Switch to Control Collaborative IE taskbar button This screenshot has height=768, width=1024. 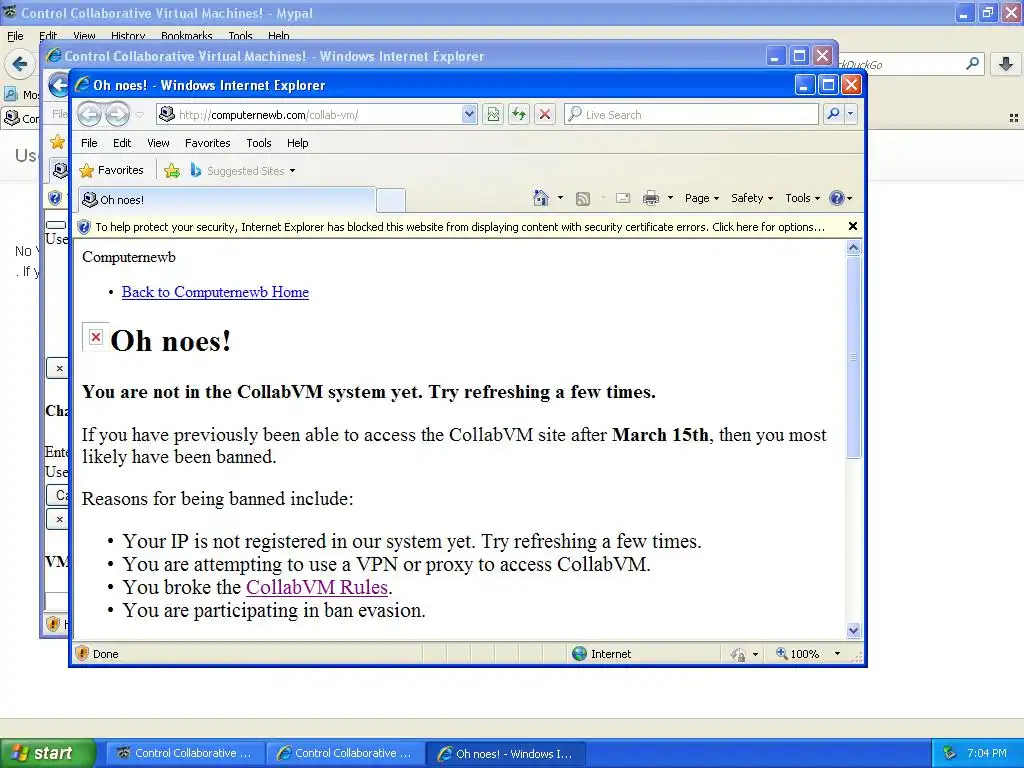345,753
